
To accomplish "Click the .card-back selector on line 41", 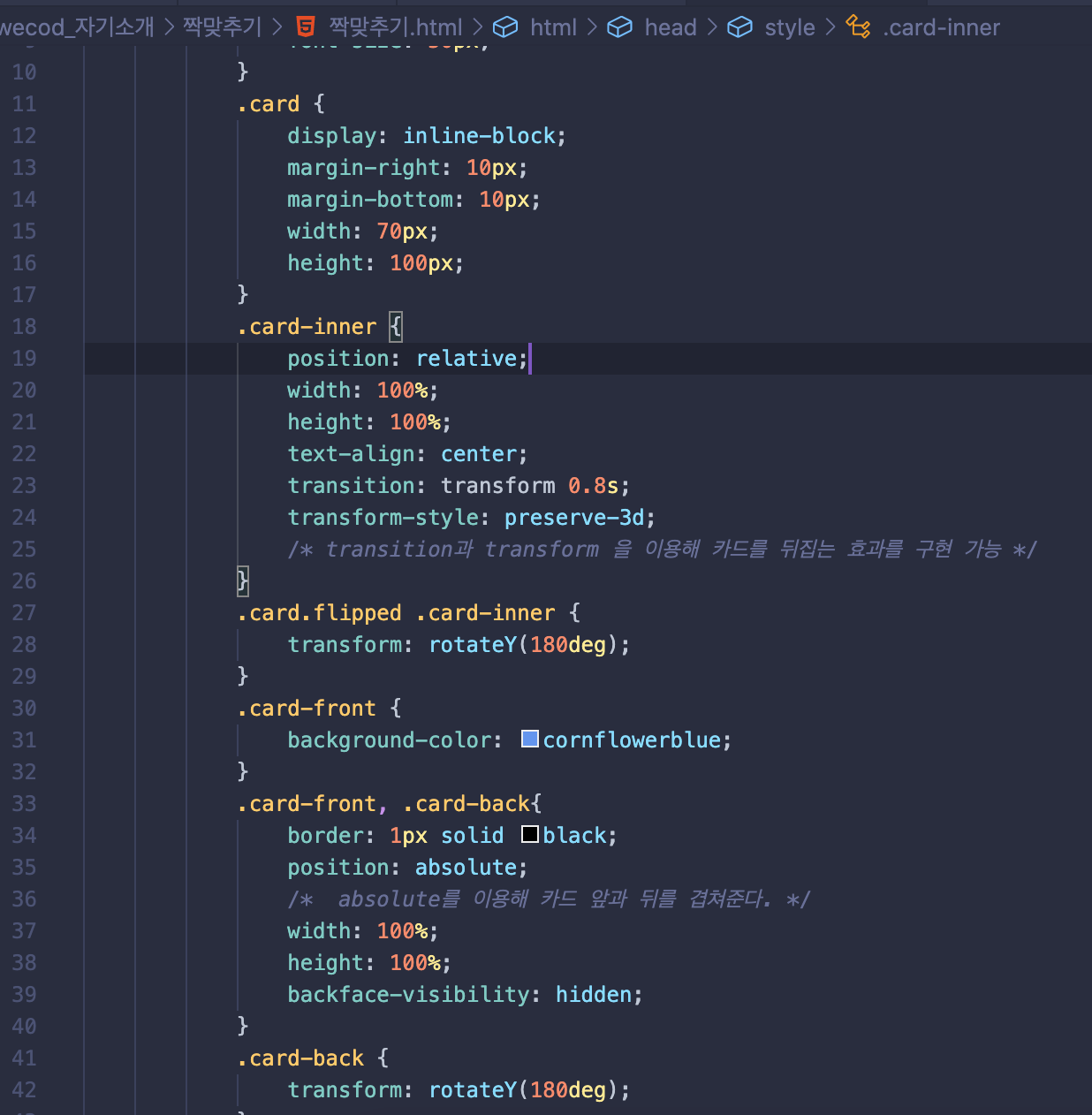I will click(x=300, y=1058).
